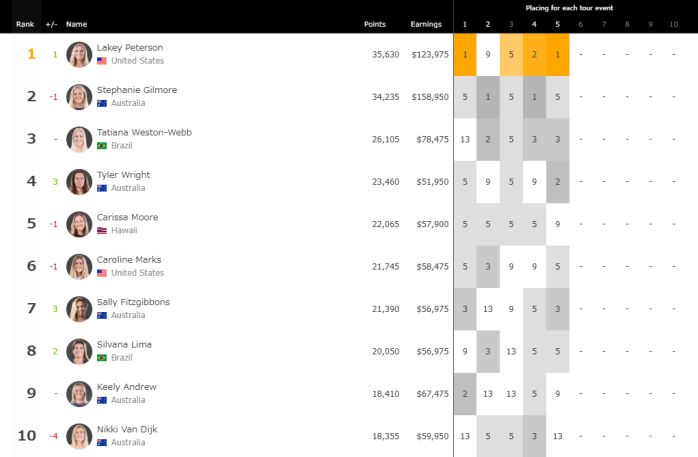Click the Brazil flag under Silvana Lima
The width and height of the screenshot is (698, 457).
(x=102, y=357)
